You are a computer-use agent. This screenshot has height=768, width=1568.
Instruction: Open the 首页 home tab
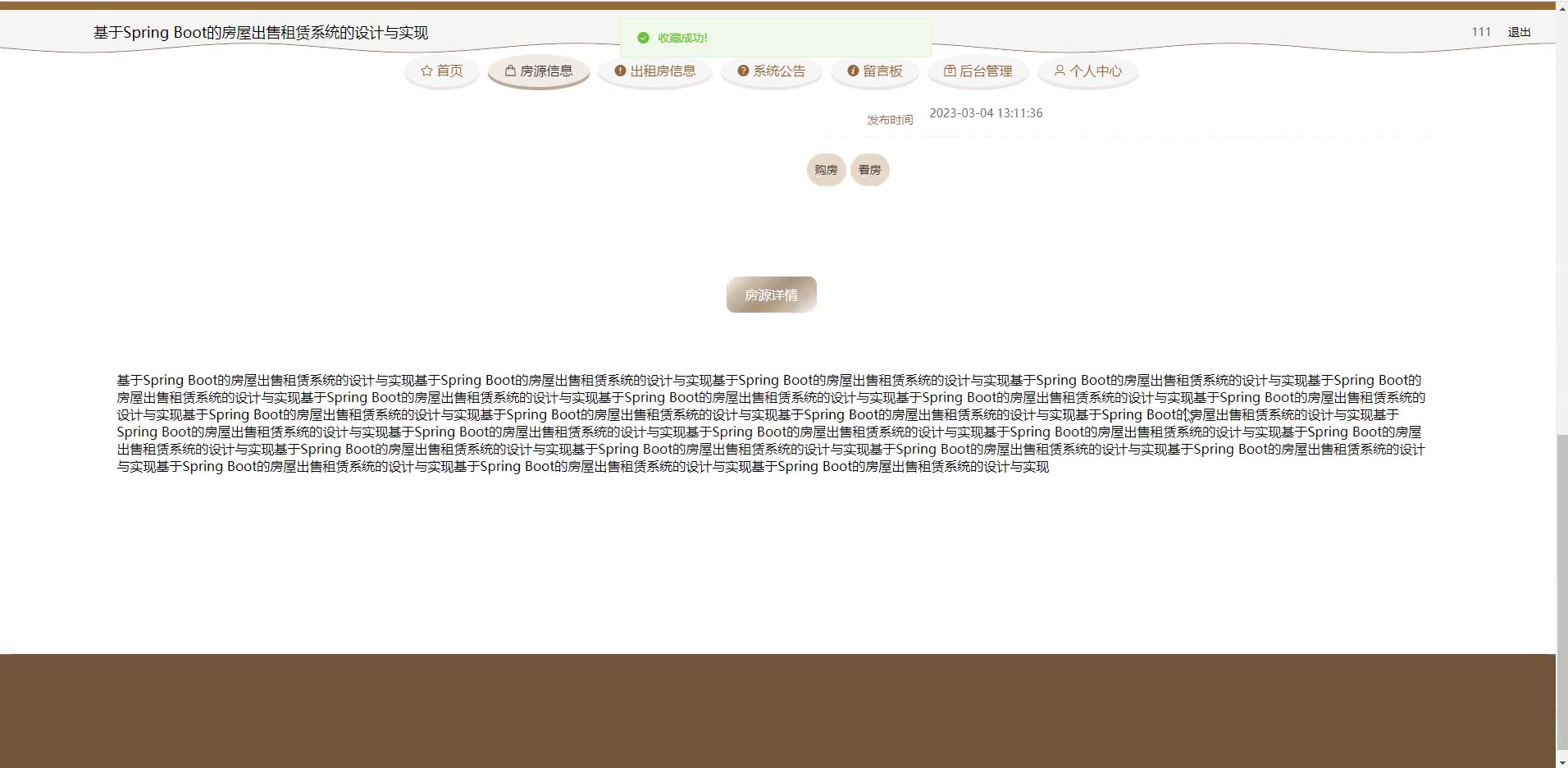441,71
